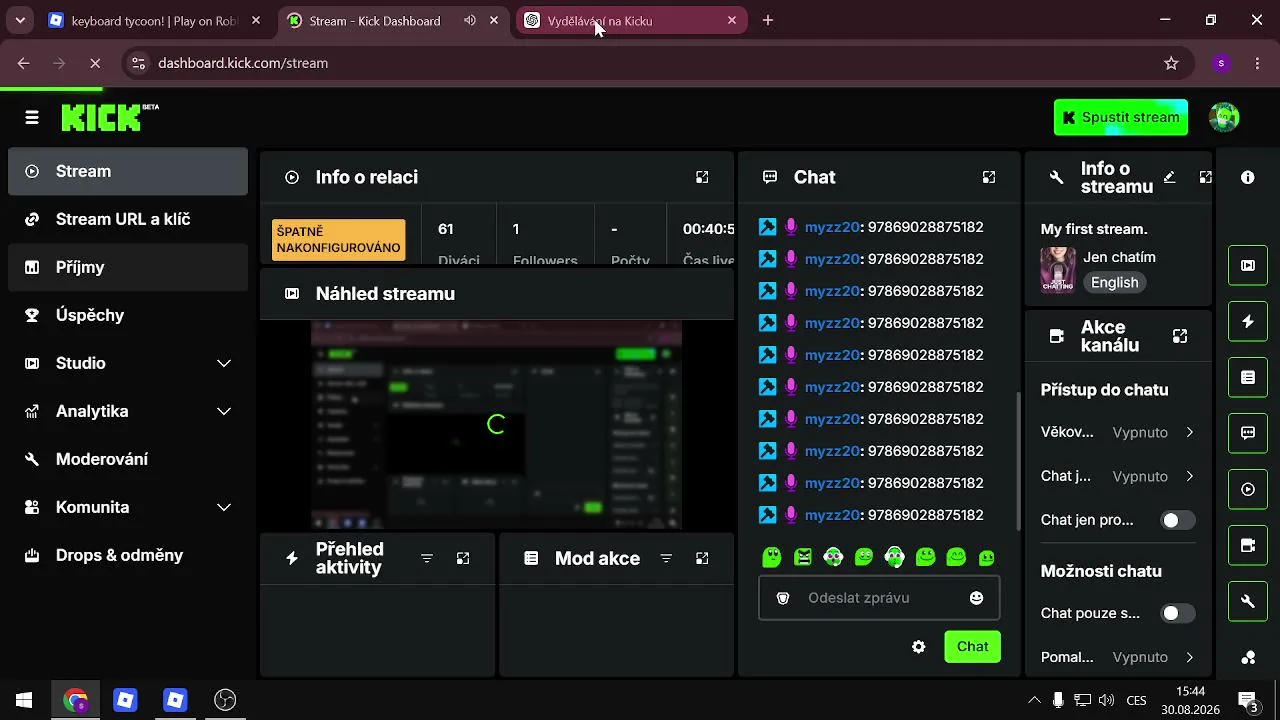Switch to the Vydělávání na Kicku tab

pyautogui.click(x=630, y=20)
